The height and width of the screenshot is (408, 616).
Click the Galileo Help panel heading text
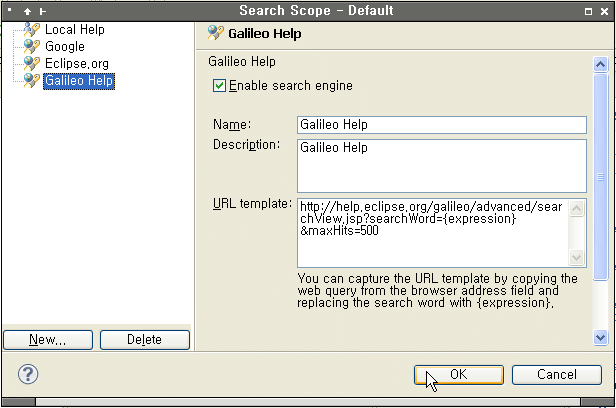click(x=265, y=34)
